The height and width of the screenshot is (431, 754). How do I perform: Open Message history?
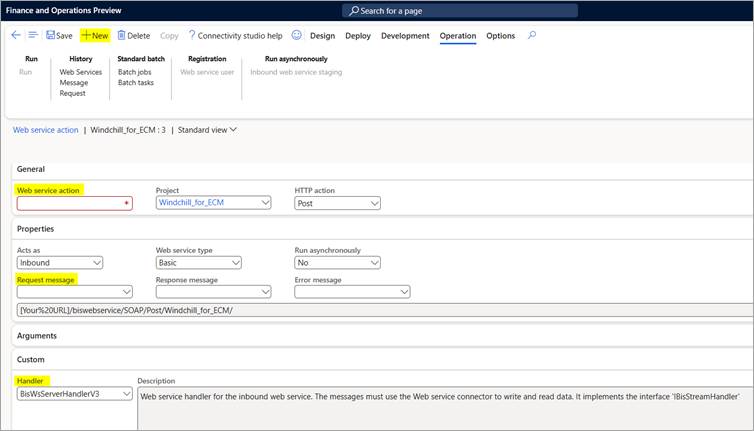74,83
